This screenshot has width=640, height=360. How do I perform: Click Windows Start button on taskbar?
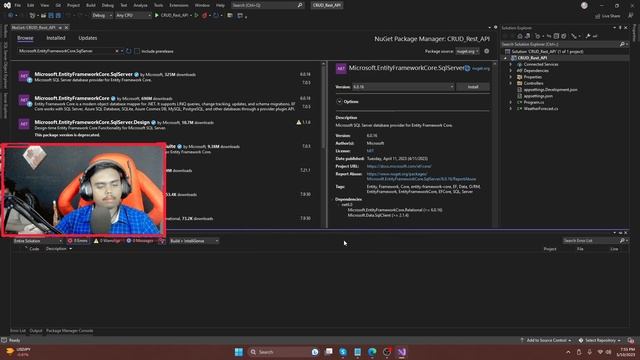click(x=239, y=352)
